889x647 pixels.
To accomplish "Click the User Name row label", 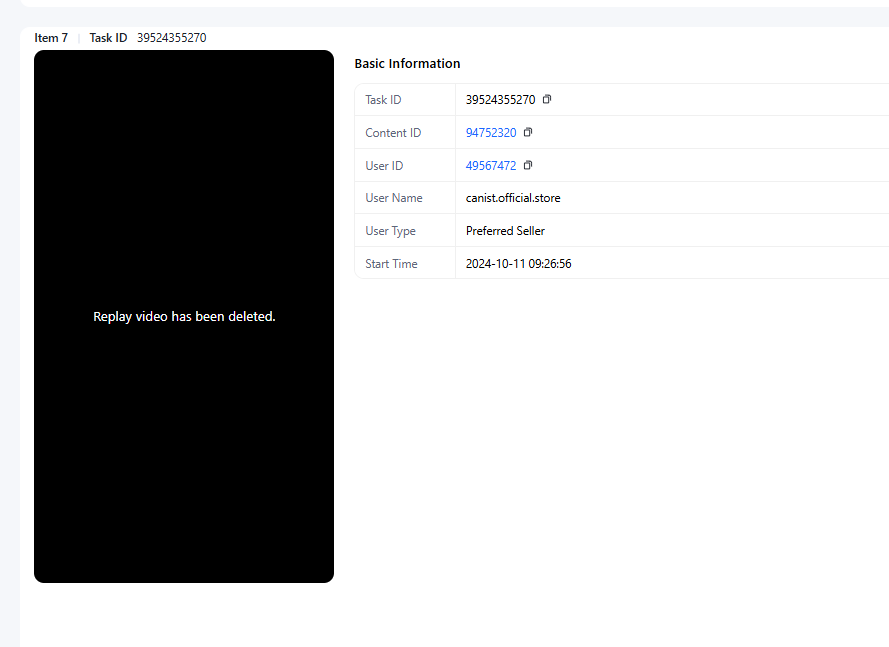I will pos(394,198).
